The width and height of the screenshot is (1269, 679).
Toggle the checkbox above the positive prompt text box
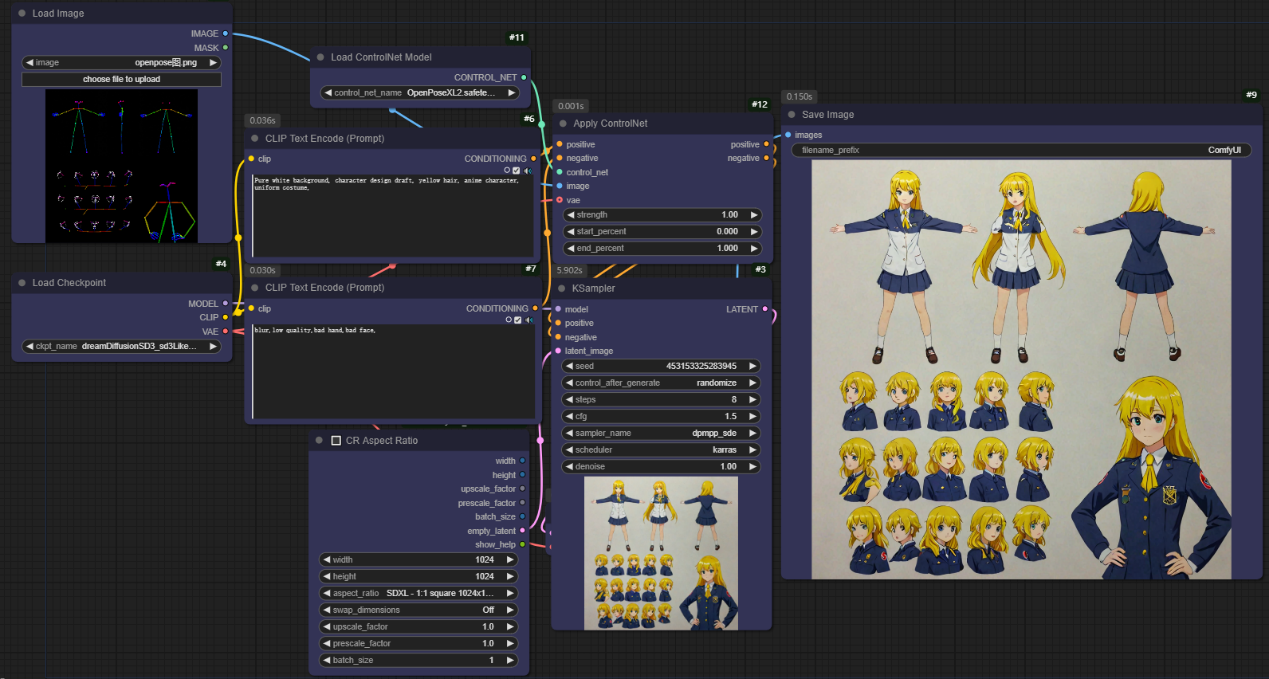(517, 171)
